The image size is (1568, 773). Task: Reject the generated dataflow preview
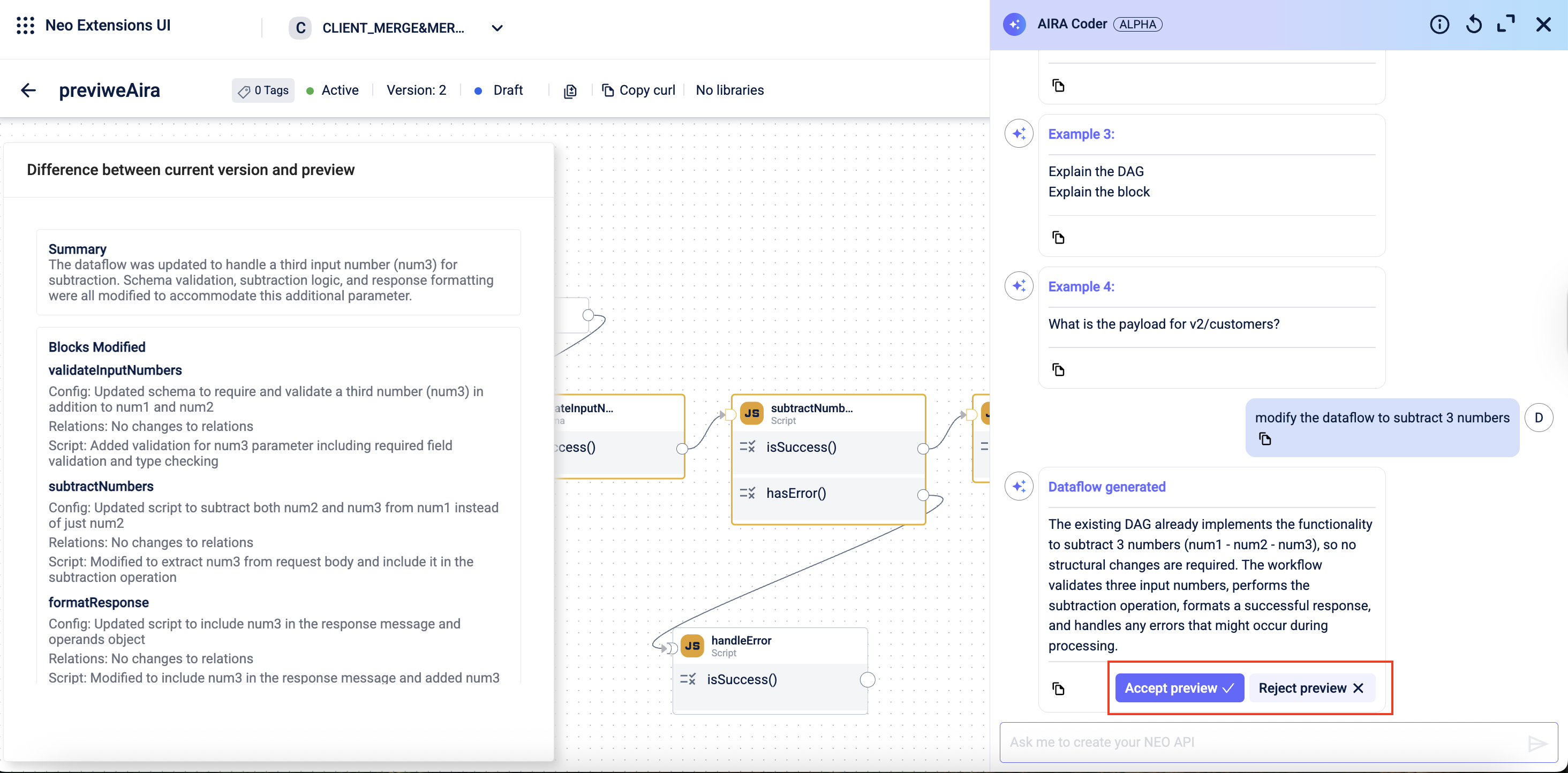tap(1310, 688)
